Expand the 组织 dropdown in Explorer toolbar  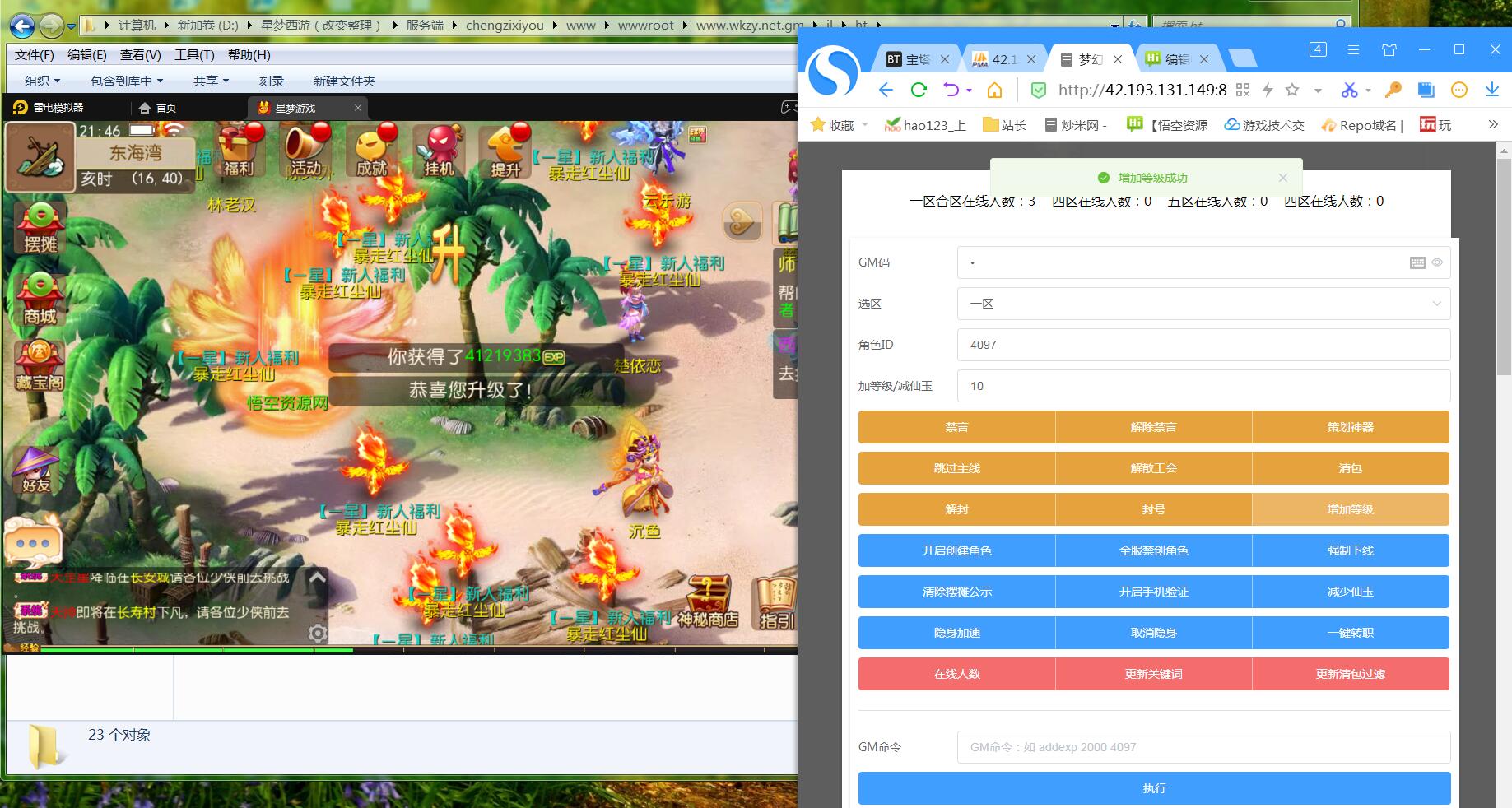tap(42, 81)
